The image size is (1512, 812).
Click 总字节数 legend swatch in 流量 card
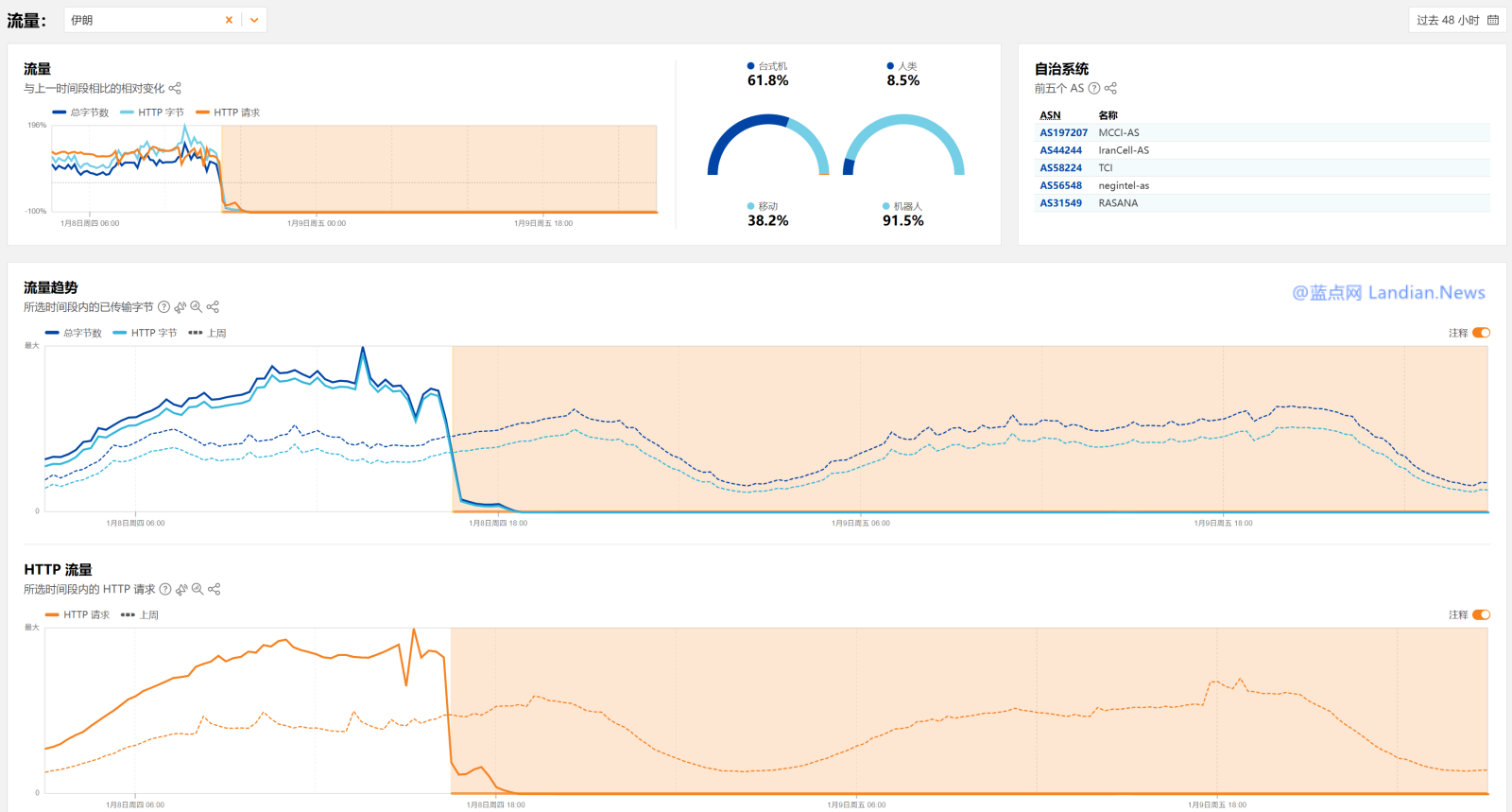click(60, 112)
